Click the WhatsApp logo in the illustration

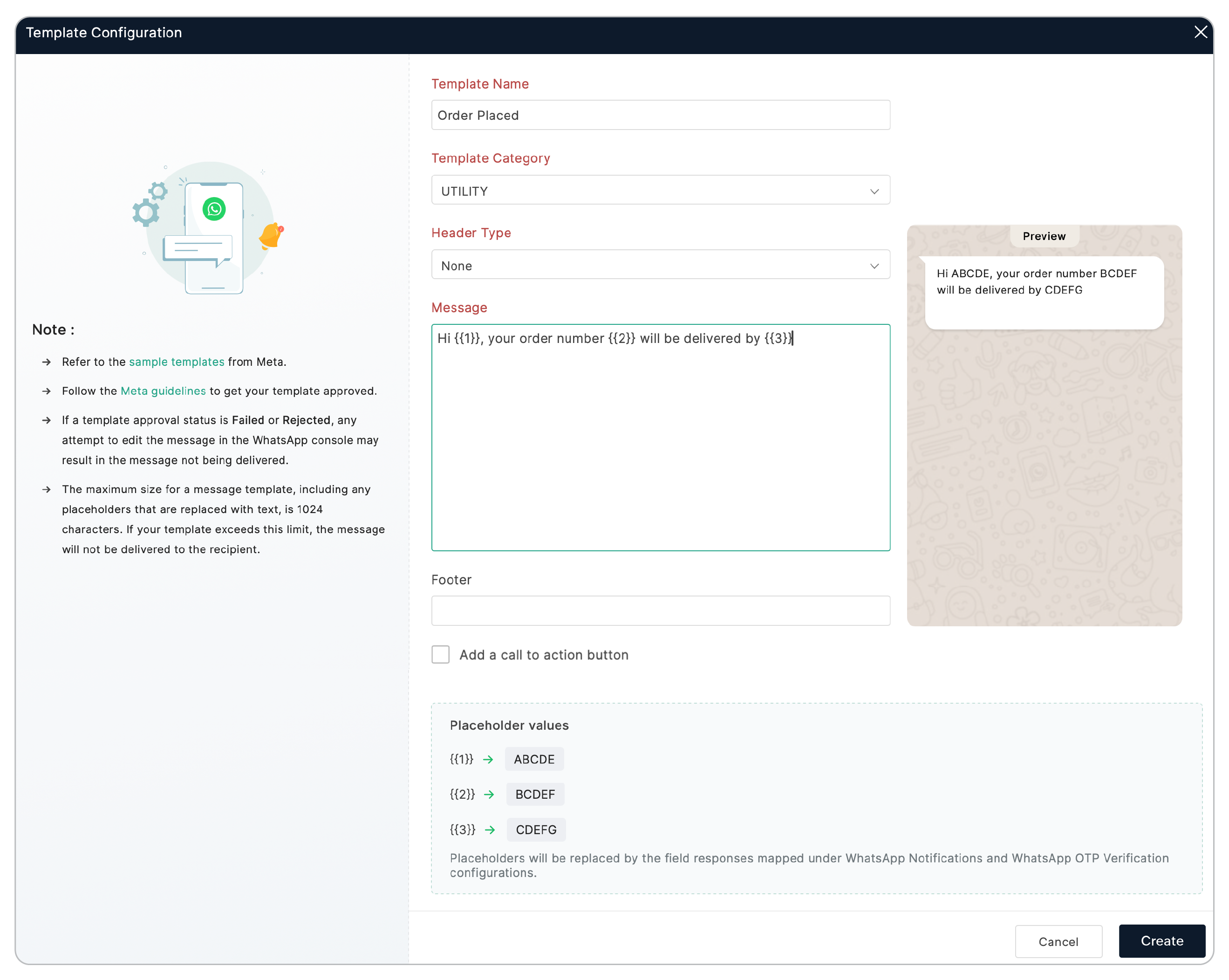(214, 209)
